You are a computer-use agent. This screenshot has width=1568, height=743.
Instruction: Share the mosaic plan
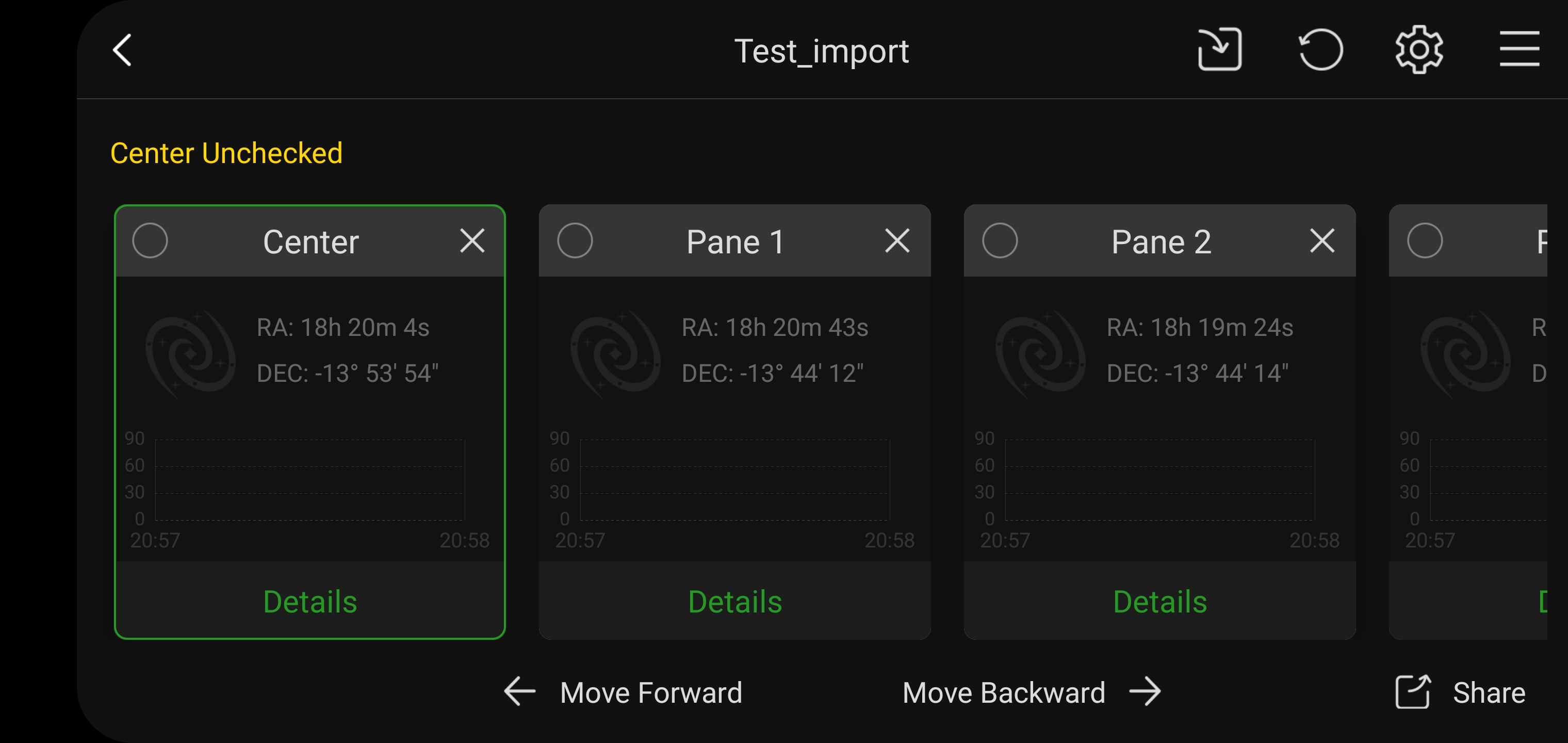(x=1461, y=692)
